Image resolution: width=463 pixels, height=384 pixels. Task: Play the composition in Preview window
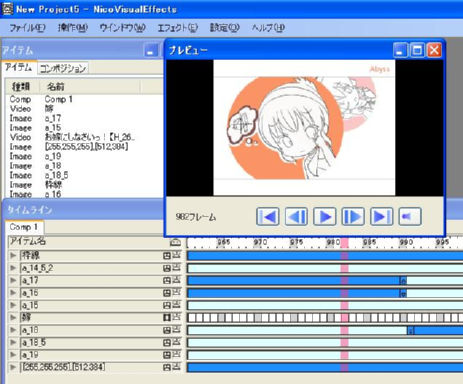[x=325, y=217]
